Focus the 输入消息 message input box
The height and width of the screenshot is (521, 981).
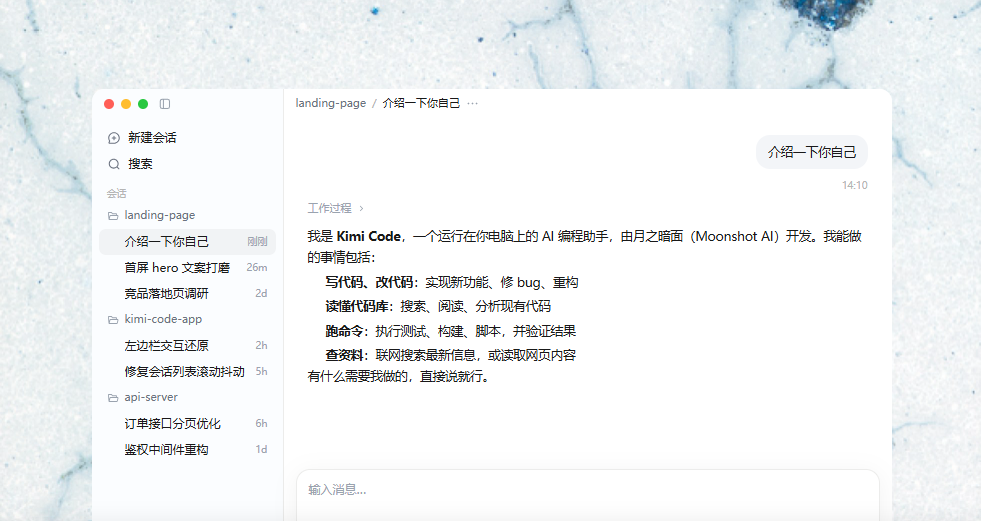click(587, 495)
